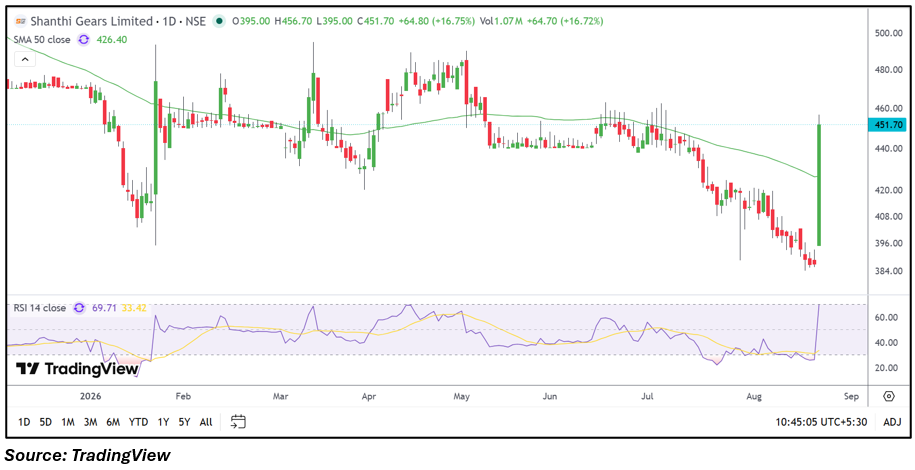This screenshot has height=470, width=915.
Task: Click the 426.40 SMA value
Action: 114,40
